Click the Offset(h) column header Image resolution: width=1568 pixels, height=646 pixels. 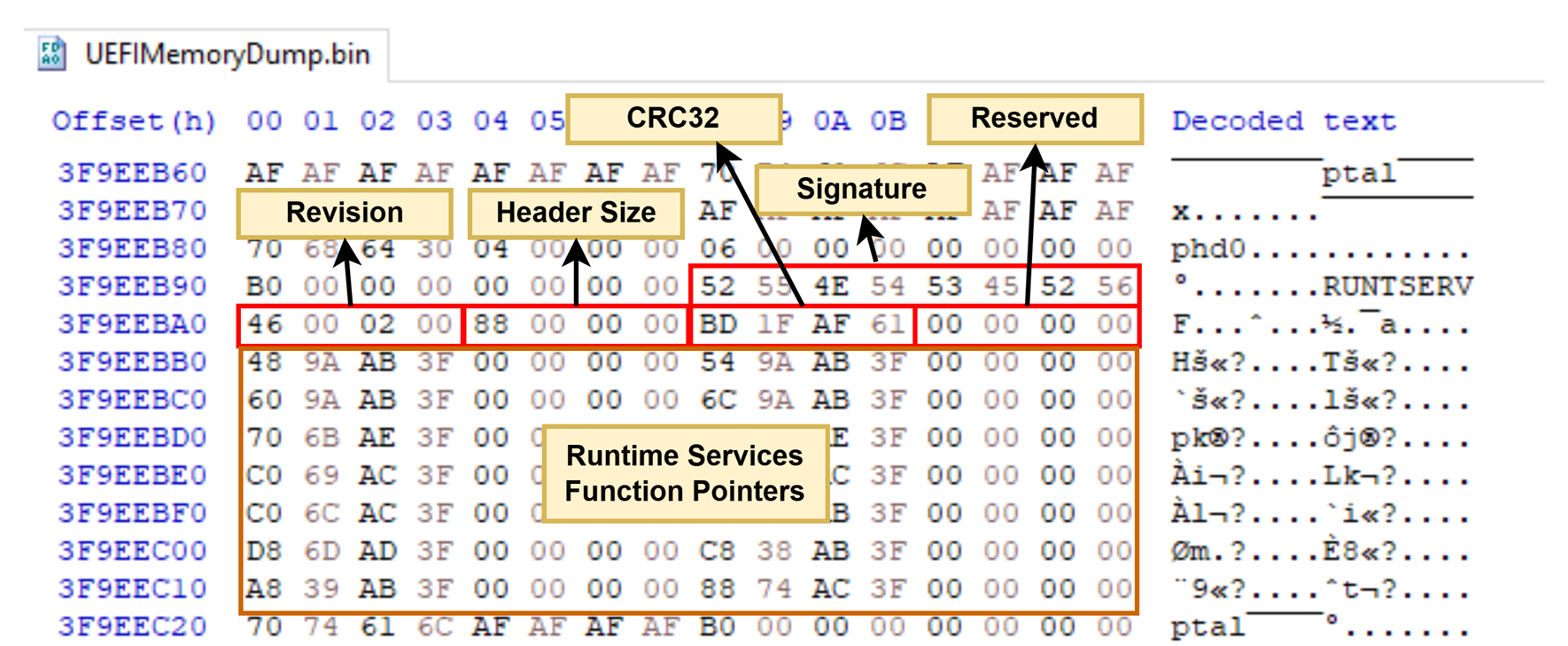[134, 121]
